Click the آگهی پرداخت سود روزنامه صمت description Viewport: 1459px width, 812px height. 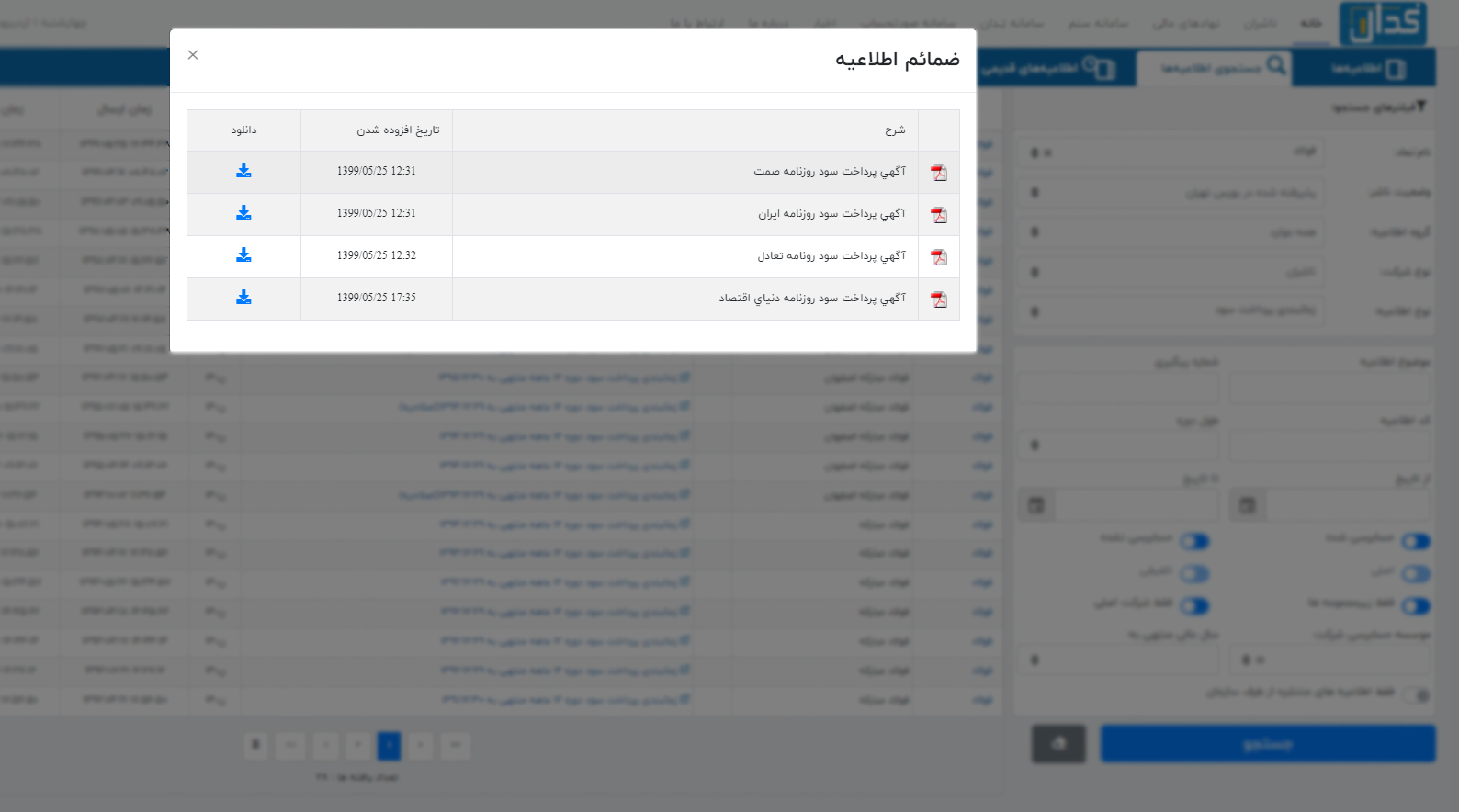[829, 172]
